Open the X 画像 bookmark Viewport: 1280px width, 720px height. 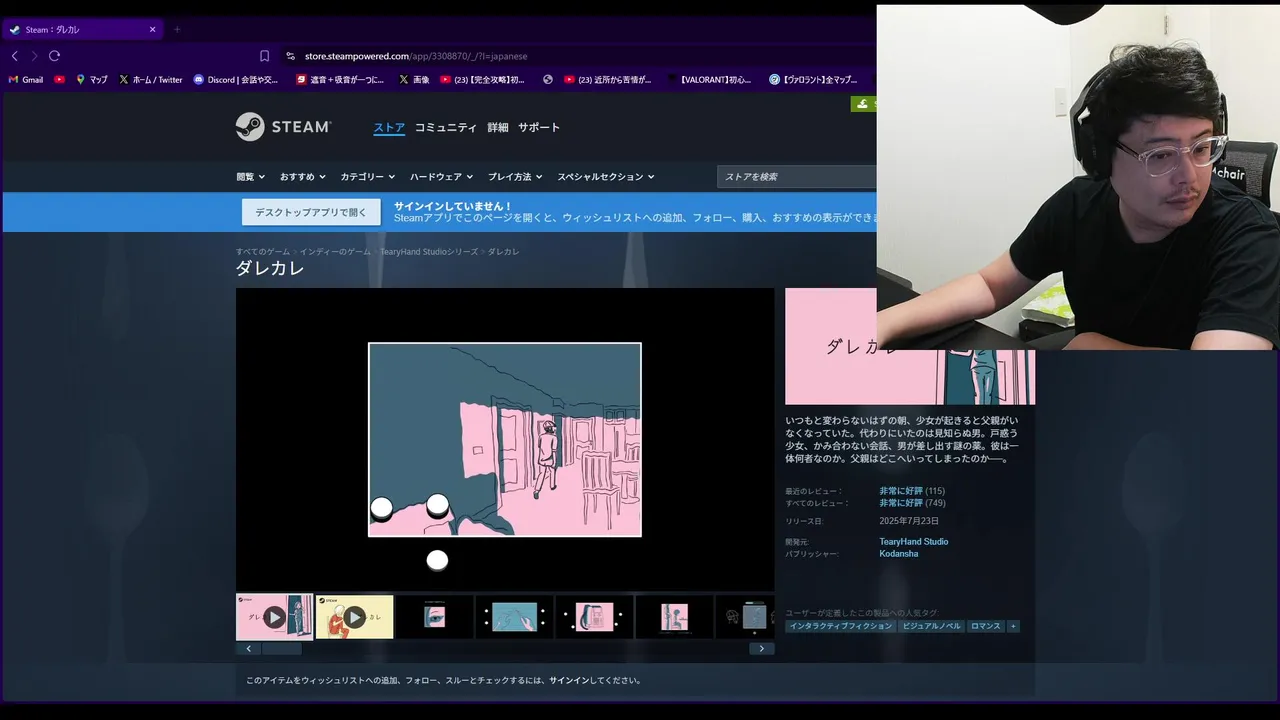pyautogui.click(x=414, y=79)
